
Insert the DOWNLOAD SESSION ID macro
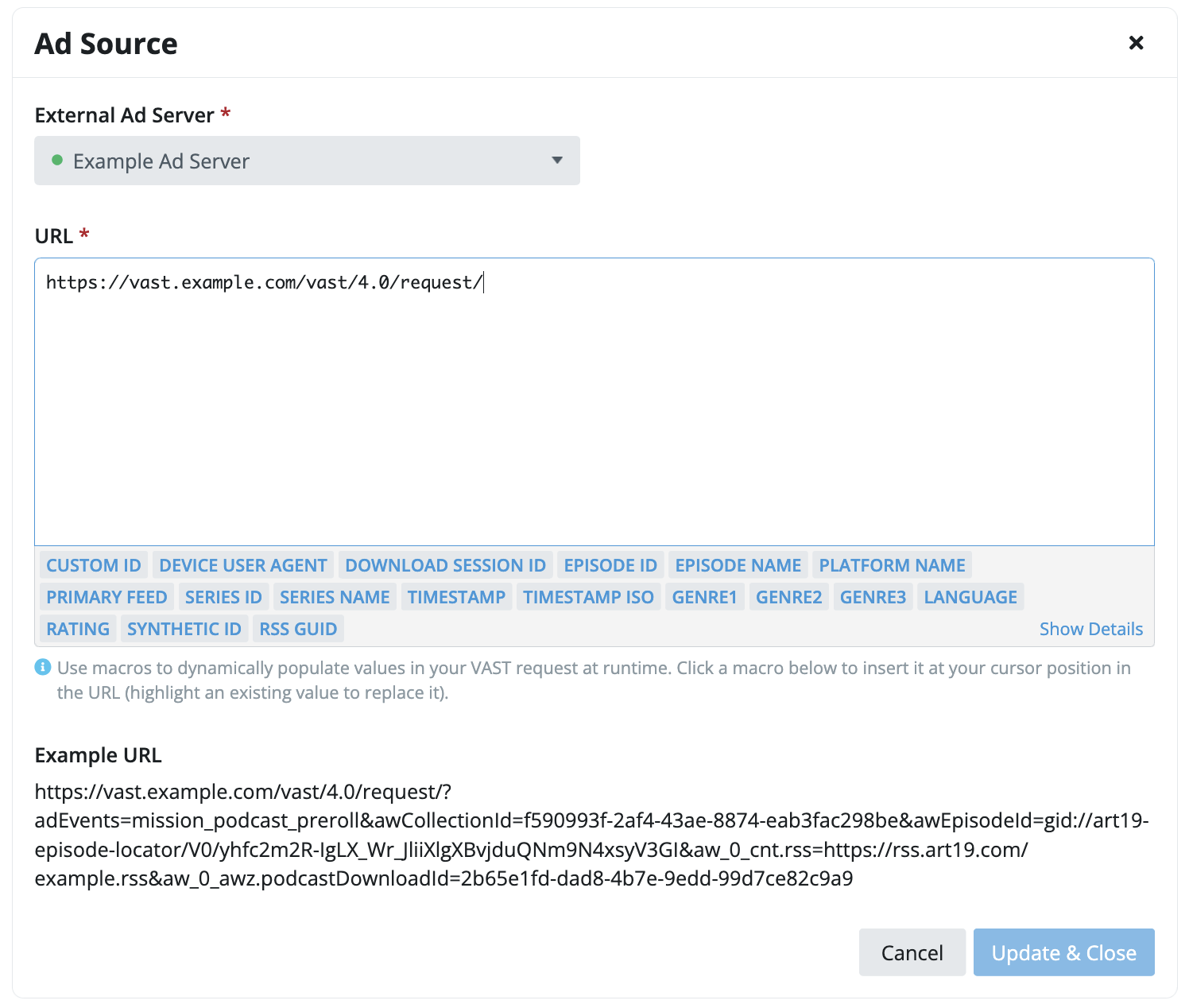pos(445,565)
